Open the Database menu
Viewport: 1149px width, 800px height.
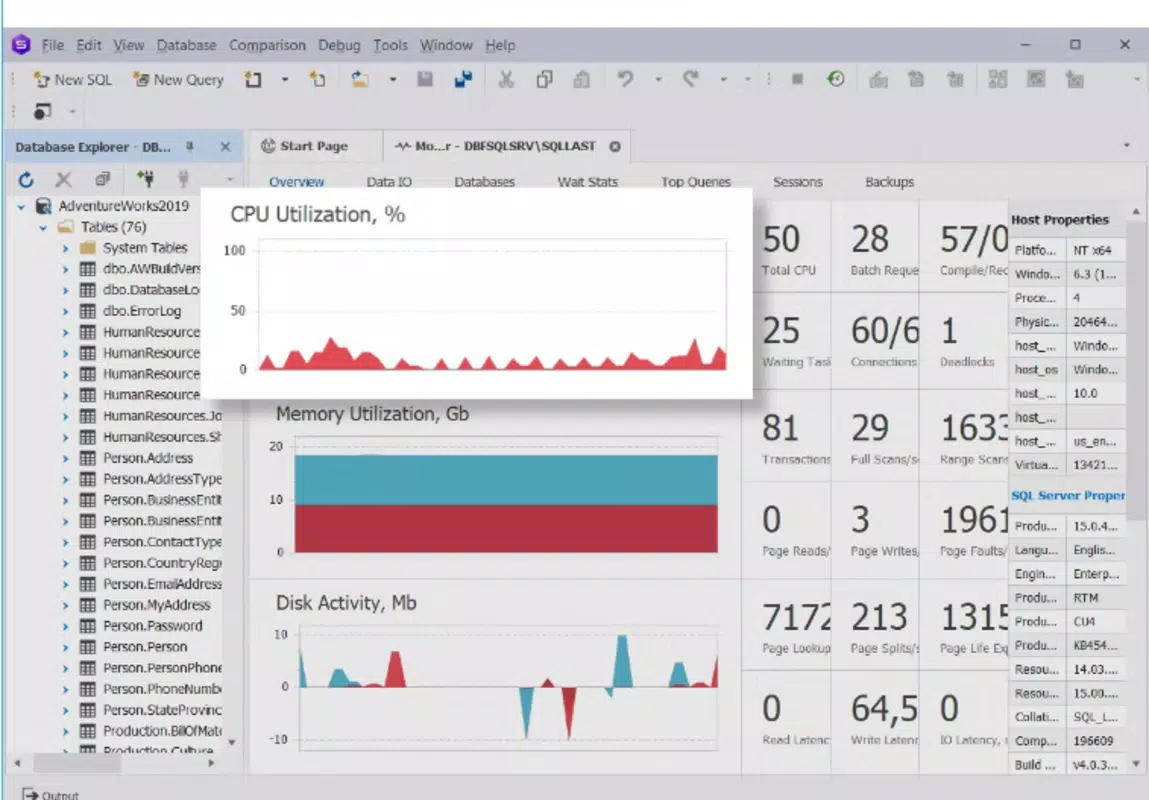pyautogui.click(x=187, y=45)
